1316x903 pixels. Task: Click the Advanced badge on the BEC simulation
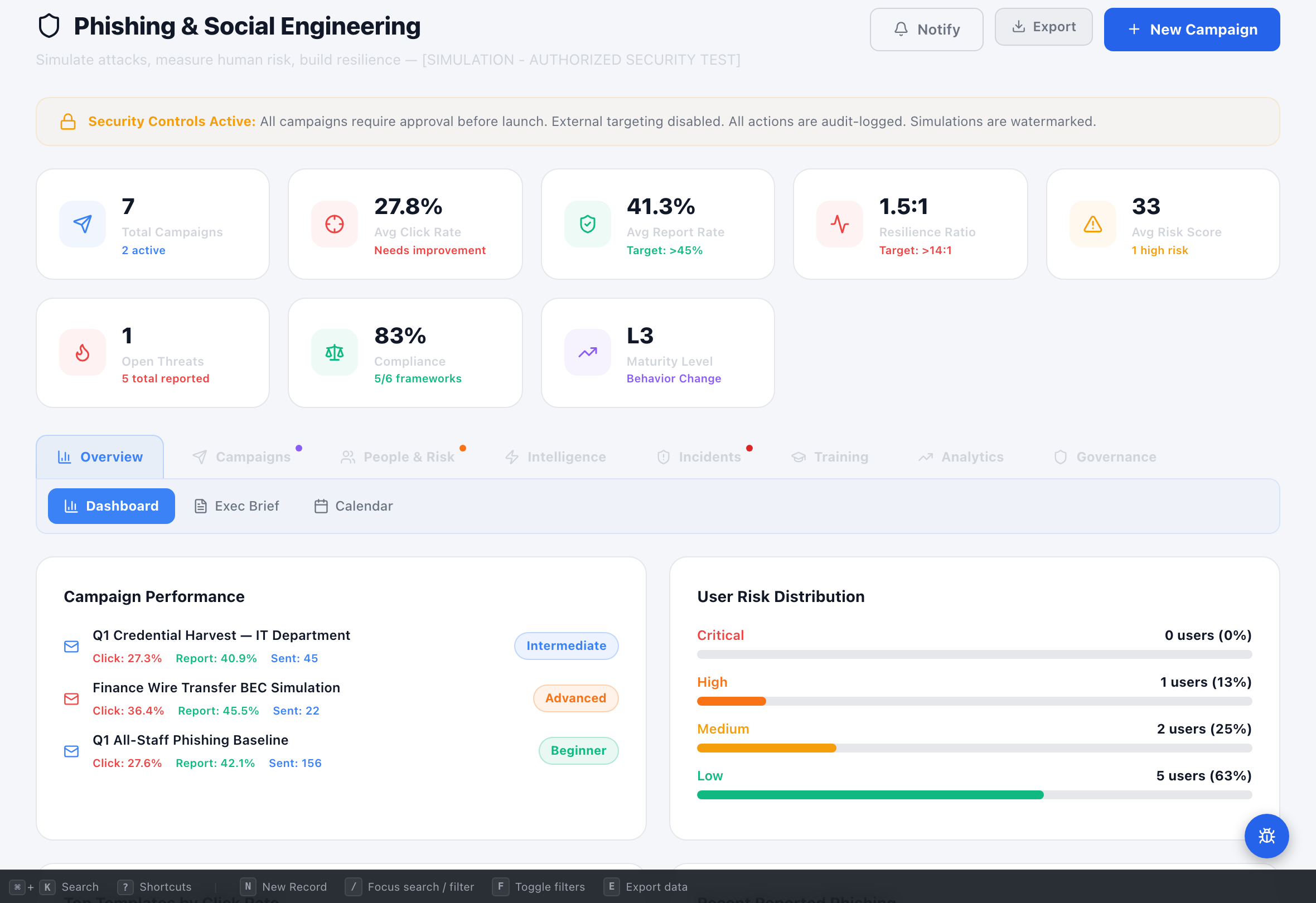(x=575, y=698)
